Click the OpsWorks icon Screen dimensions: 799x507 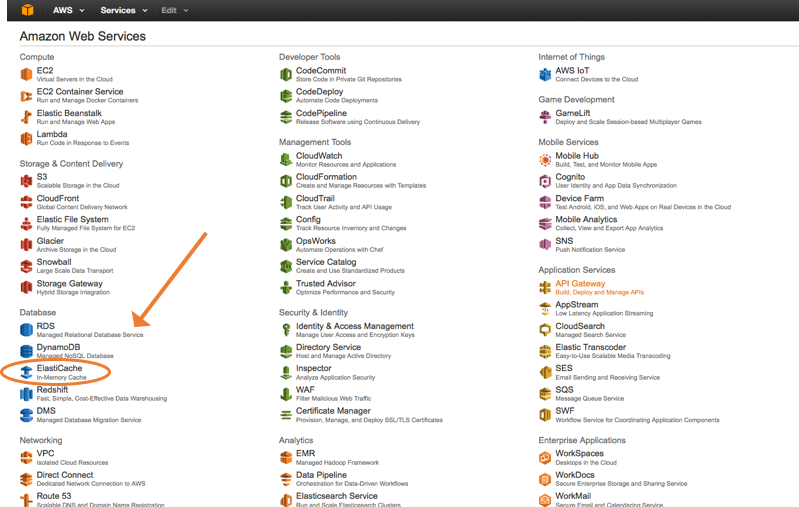click(x=286, y=245)
